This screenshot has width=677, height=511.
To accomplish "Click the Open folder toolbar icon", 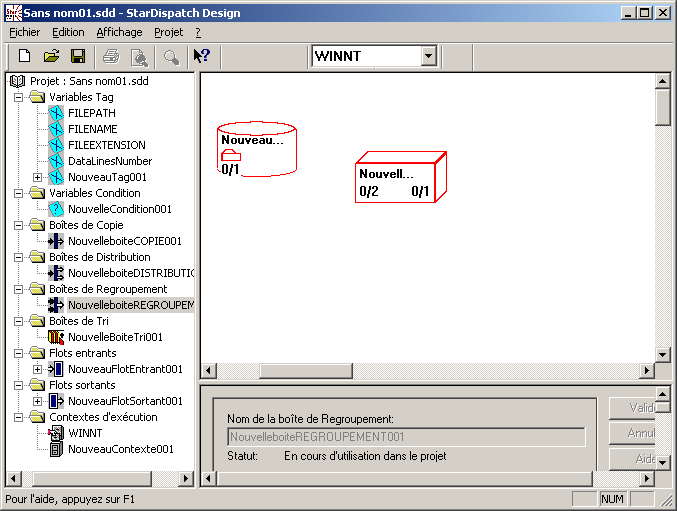I will coord(51,56).
